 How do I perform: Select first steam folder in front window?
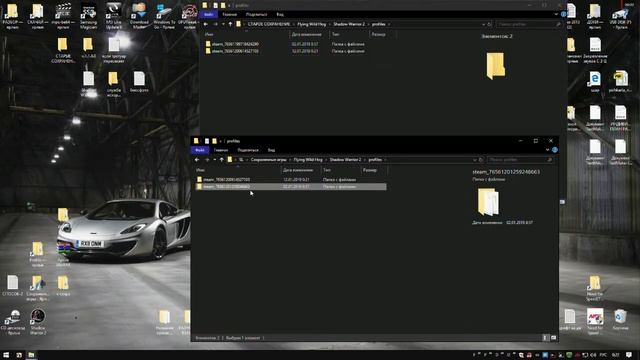(290, 180)
